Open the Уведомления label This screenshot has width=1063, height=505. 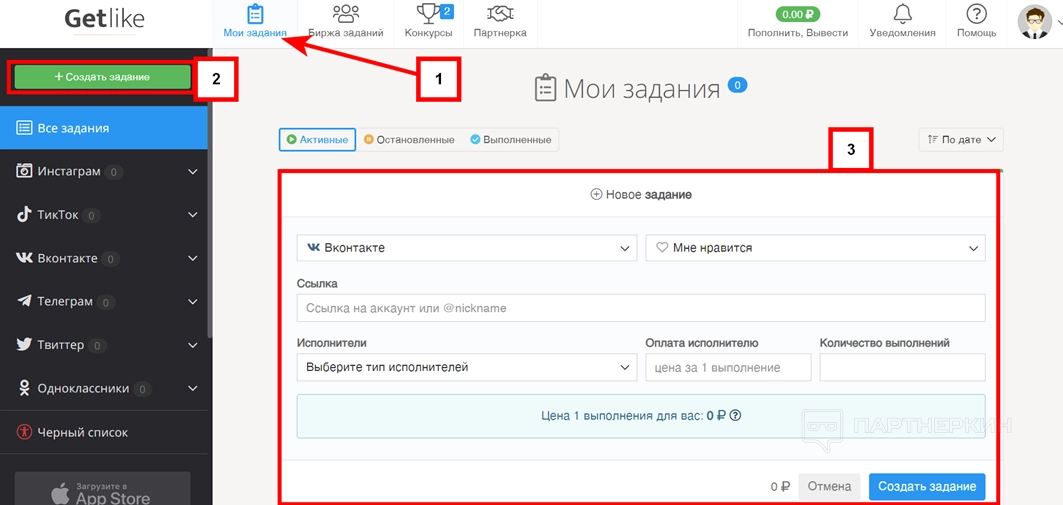coord(902,33)
